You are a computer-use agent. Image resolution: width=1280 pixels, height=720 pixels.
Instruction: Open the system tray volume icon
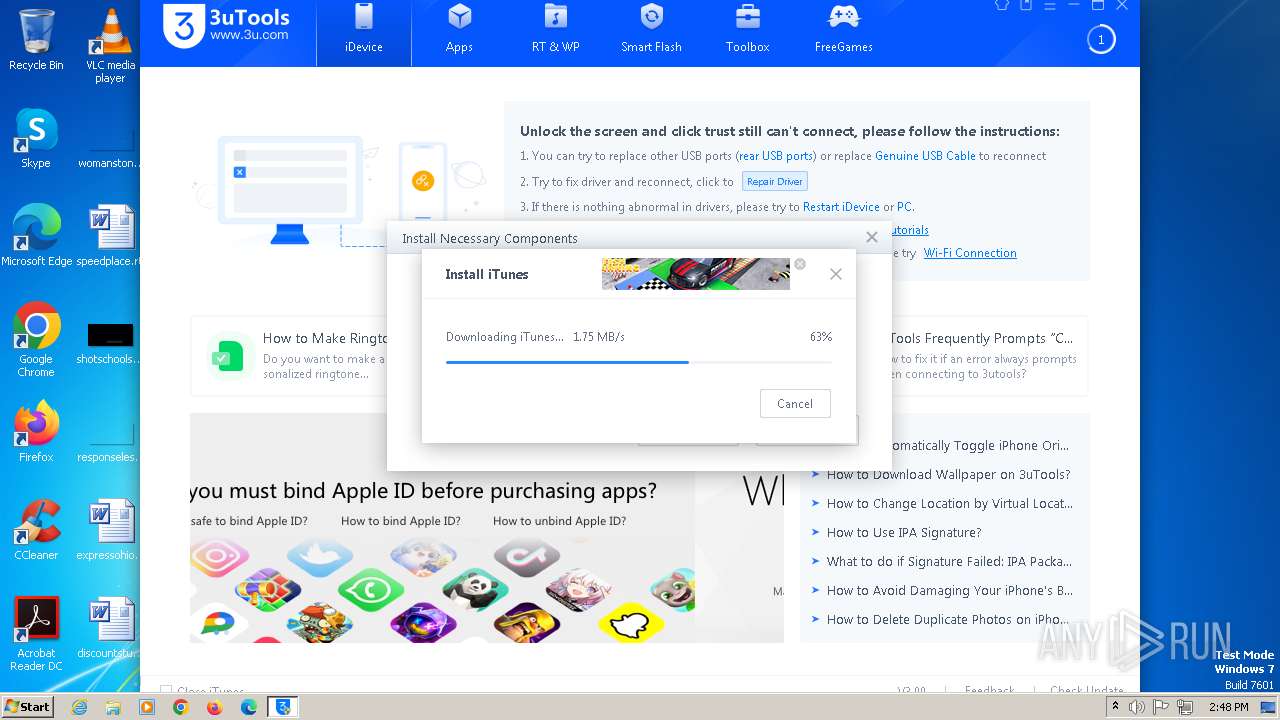1137,707
